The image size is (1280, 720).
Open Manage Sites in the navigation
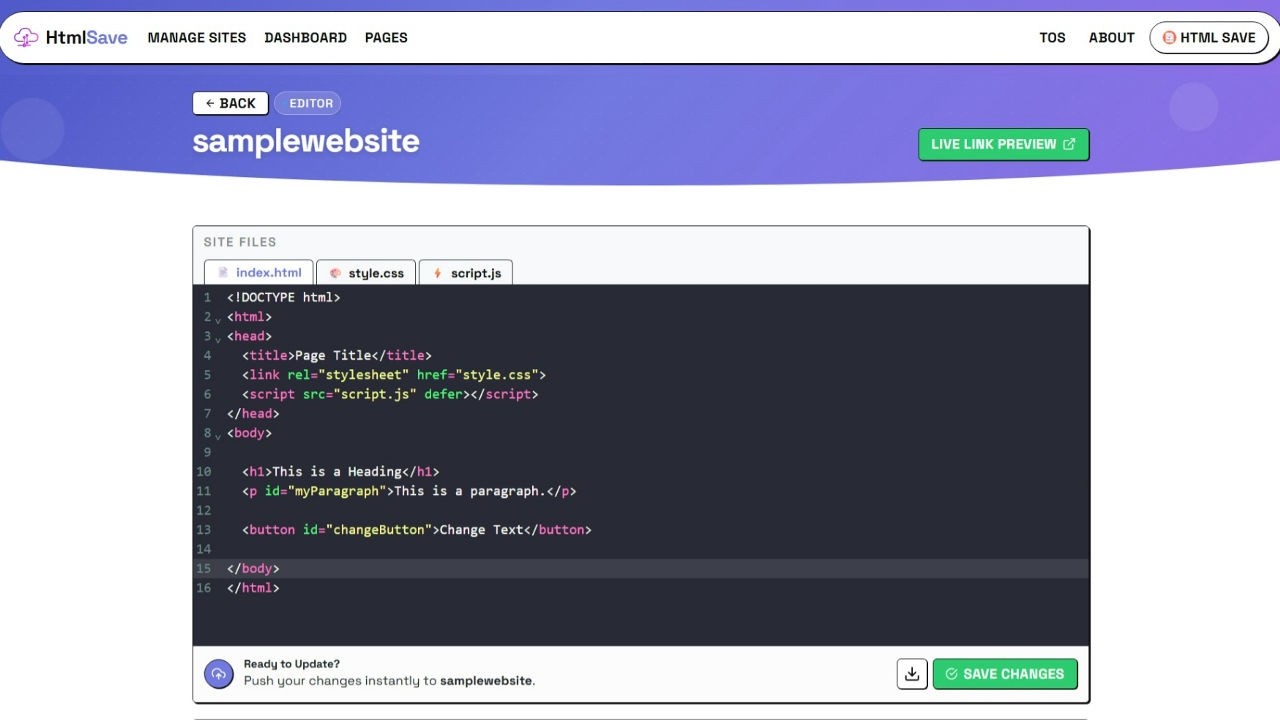(197, 38)
